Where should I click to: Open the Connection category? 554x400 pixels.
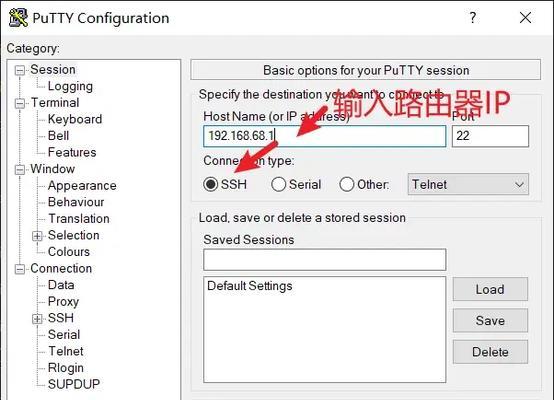[x=61, y=269]
